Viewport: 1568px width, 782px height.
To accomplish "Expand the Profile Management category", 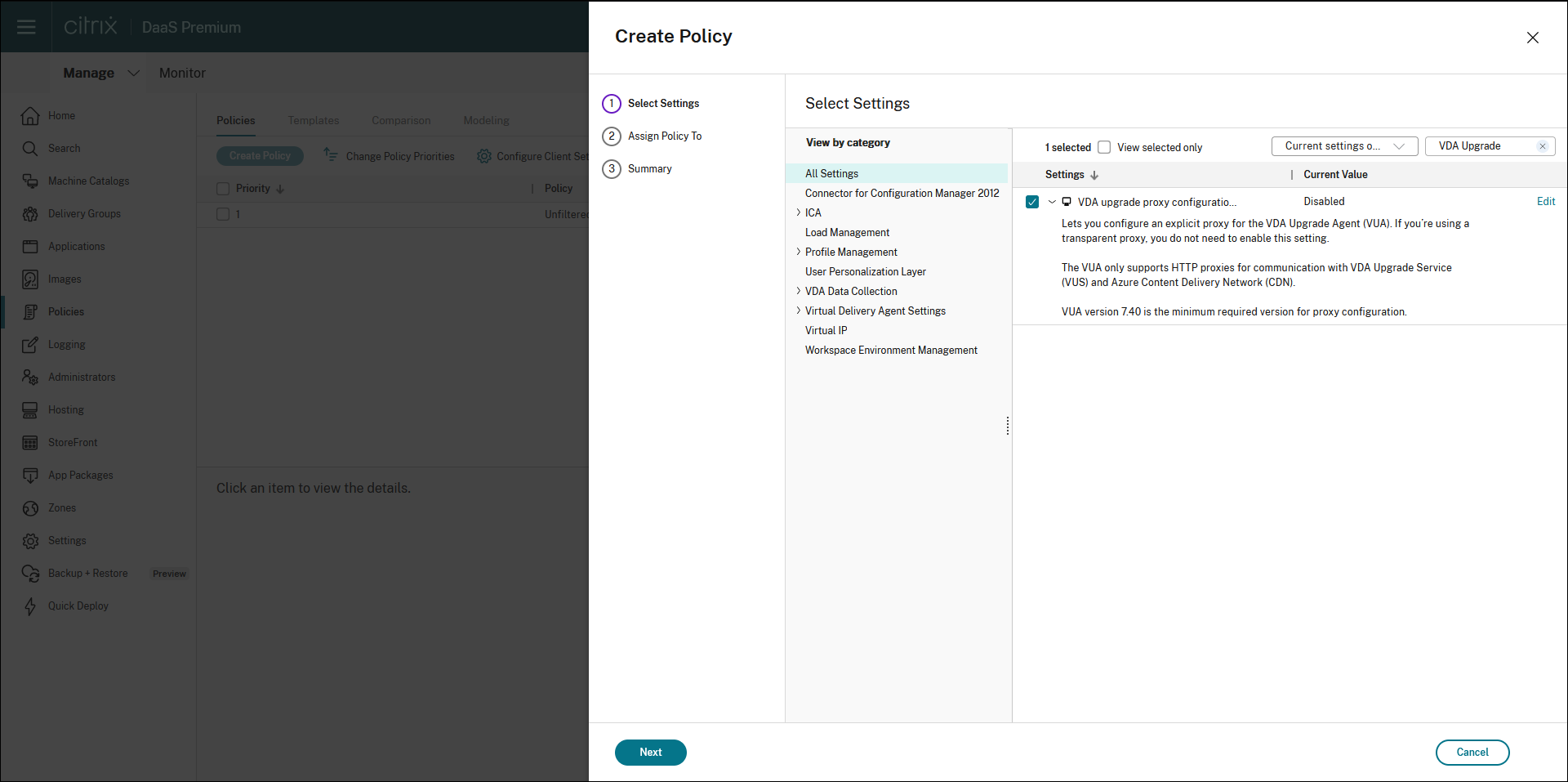I will coord(799,252).
